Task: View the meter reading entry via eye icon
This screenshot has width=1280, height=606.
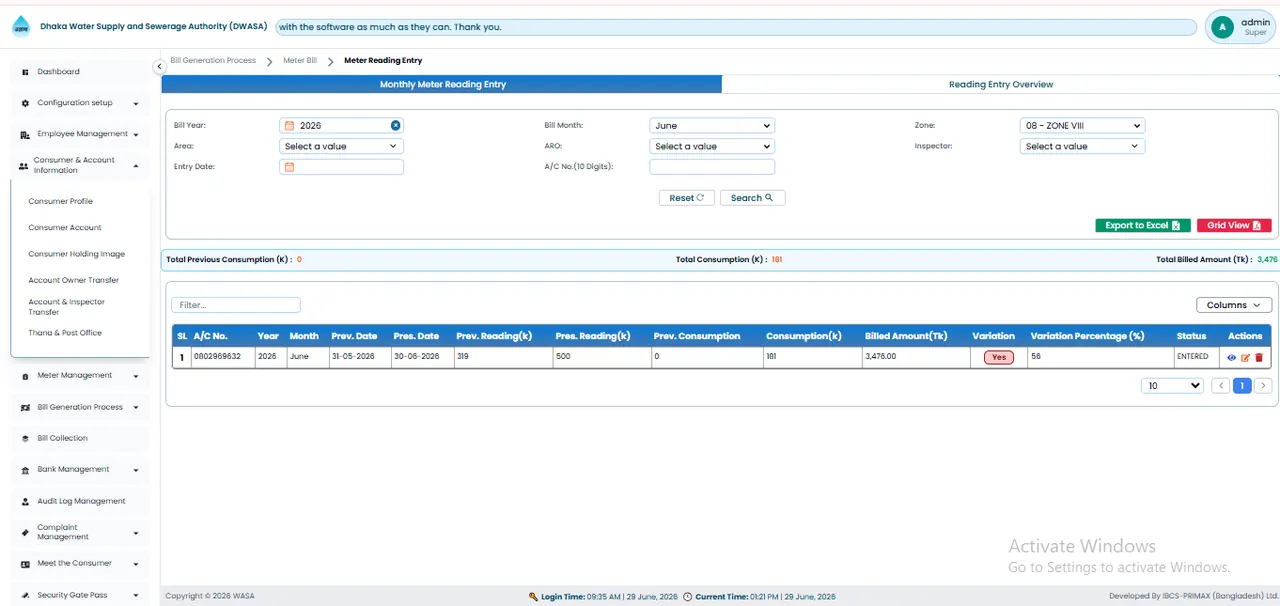Action: point(1231,357)
